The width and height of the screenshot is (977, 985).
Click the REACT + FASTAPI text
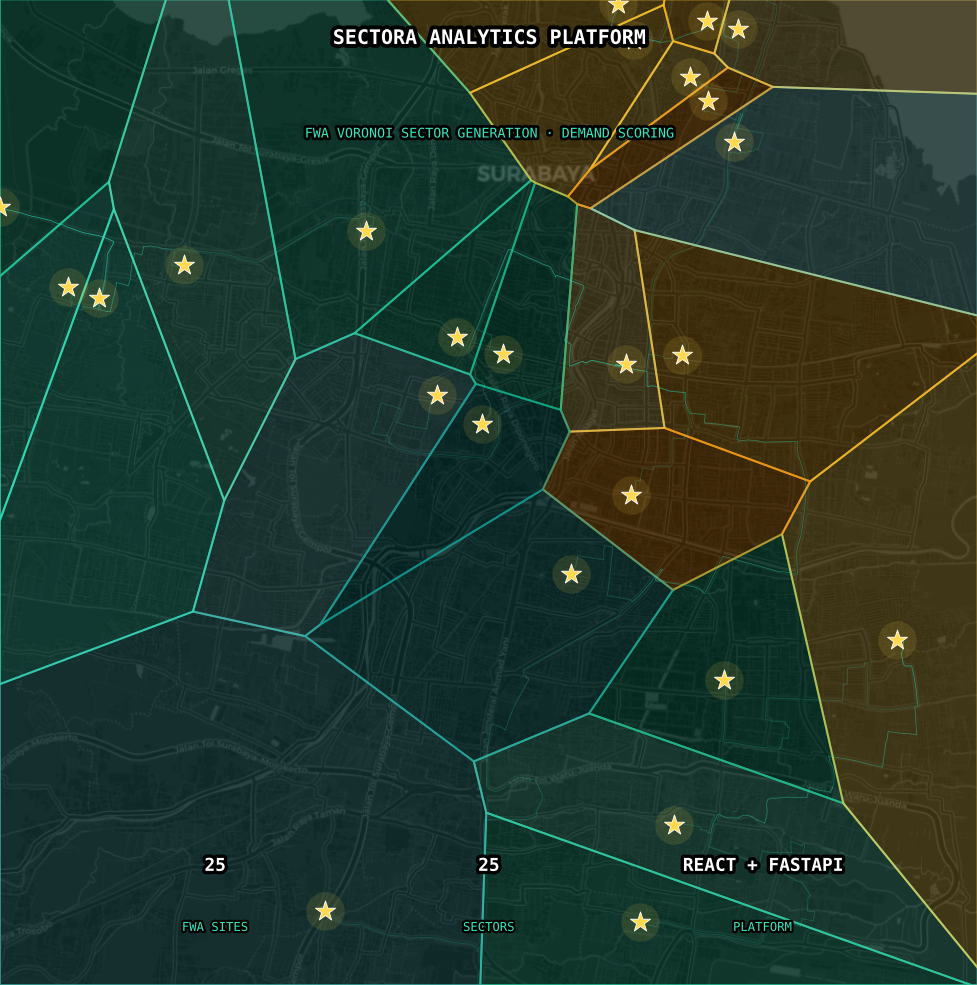(763, 864)
